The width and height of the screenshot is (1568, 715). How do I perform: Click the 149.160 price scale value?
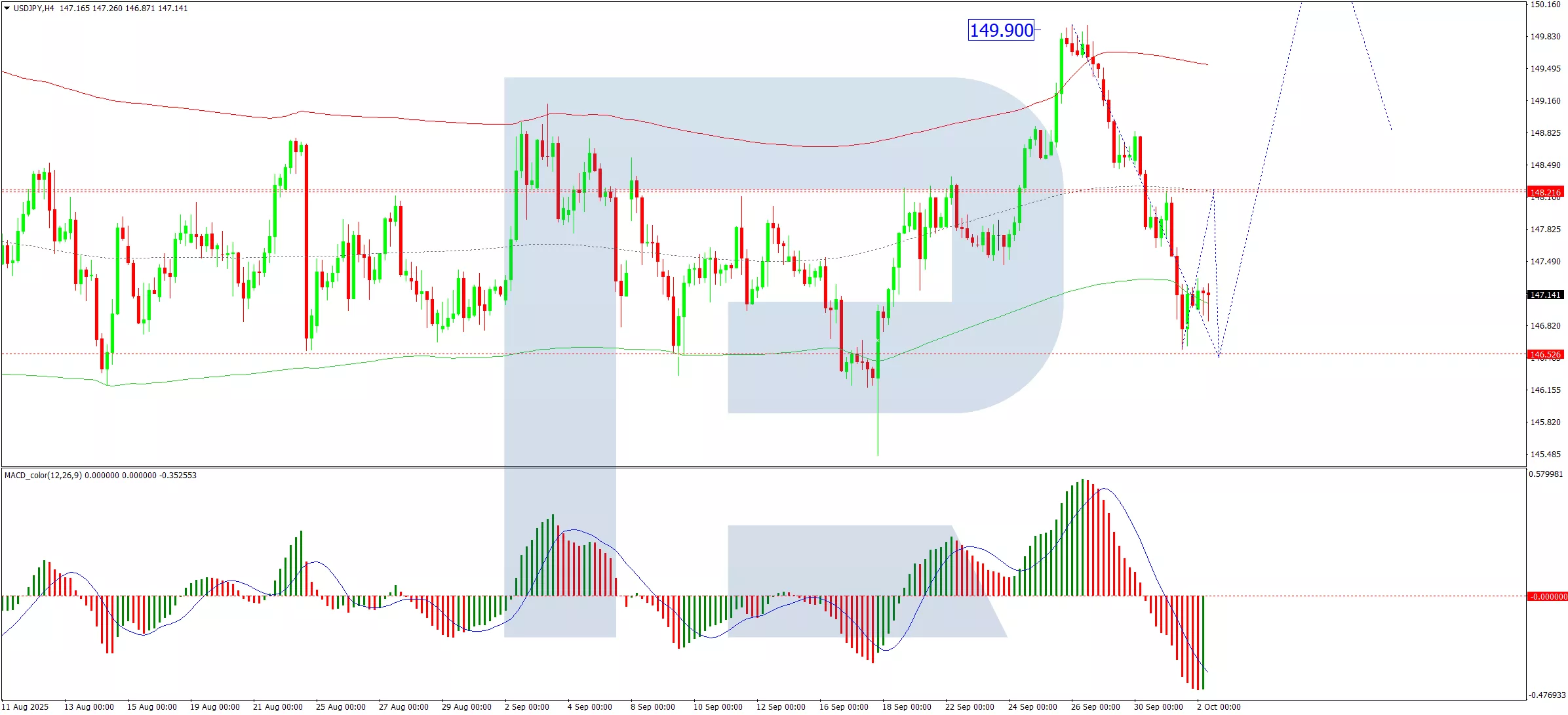point(1546,101)
